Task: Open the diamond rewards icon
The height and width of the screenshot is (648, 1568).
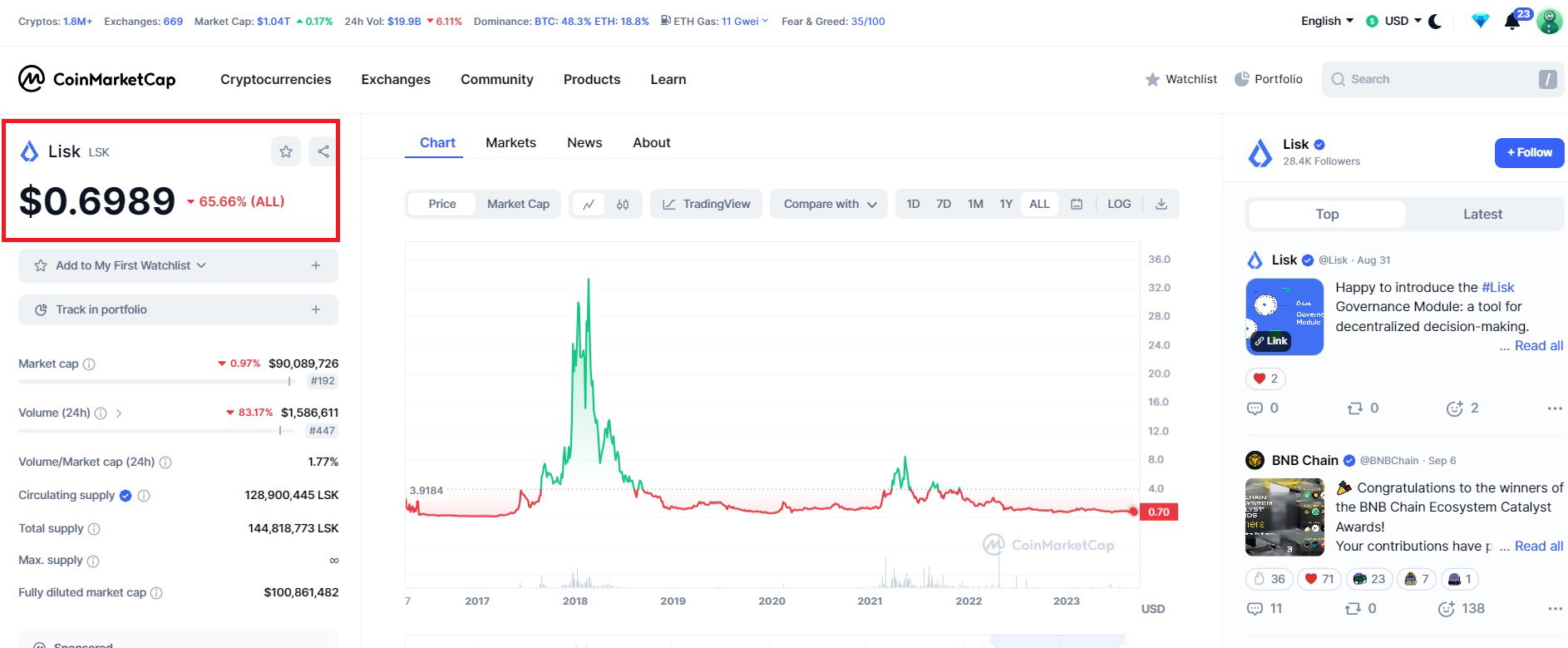Action: [1480, 22]
